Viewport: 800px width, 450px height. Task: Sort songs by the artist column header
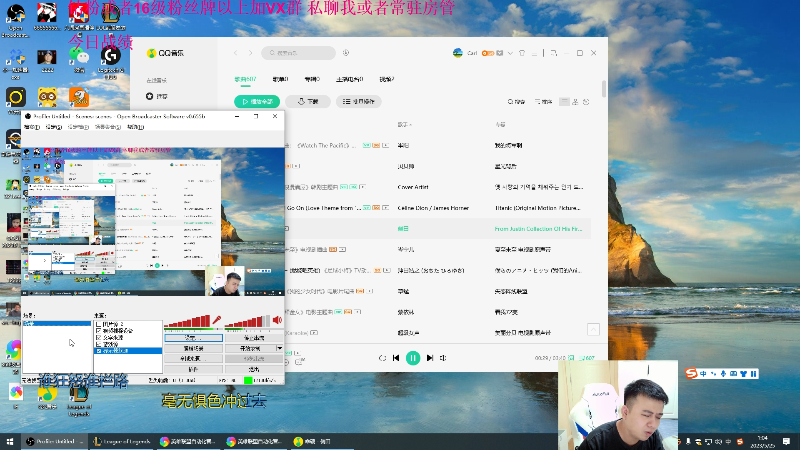[404, 124]
